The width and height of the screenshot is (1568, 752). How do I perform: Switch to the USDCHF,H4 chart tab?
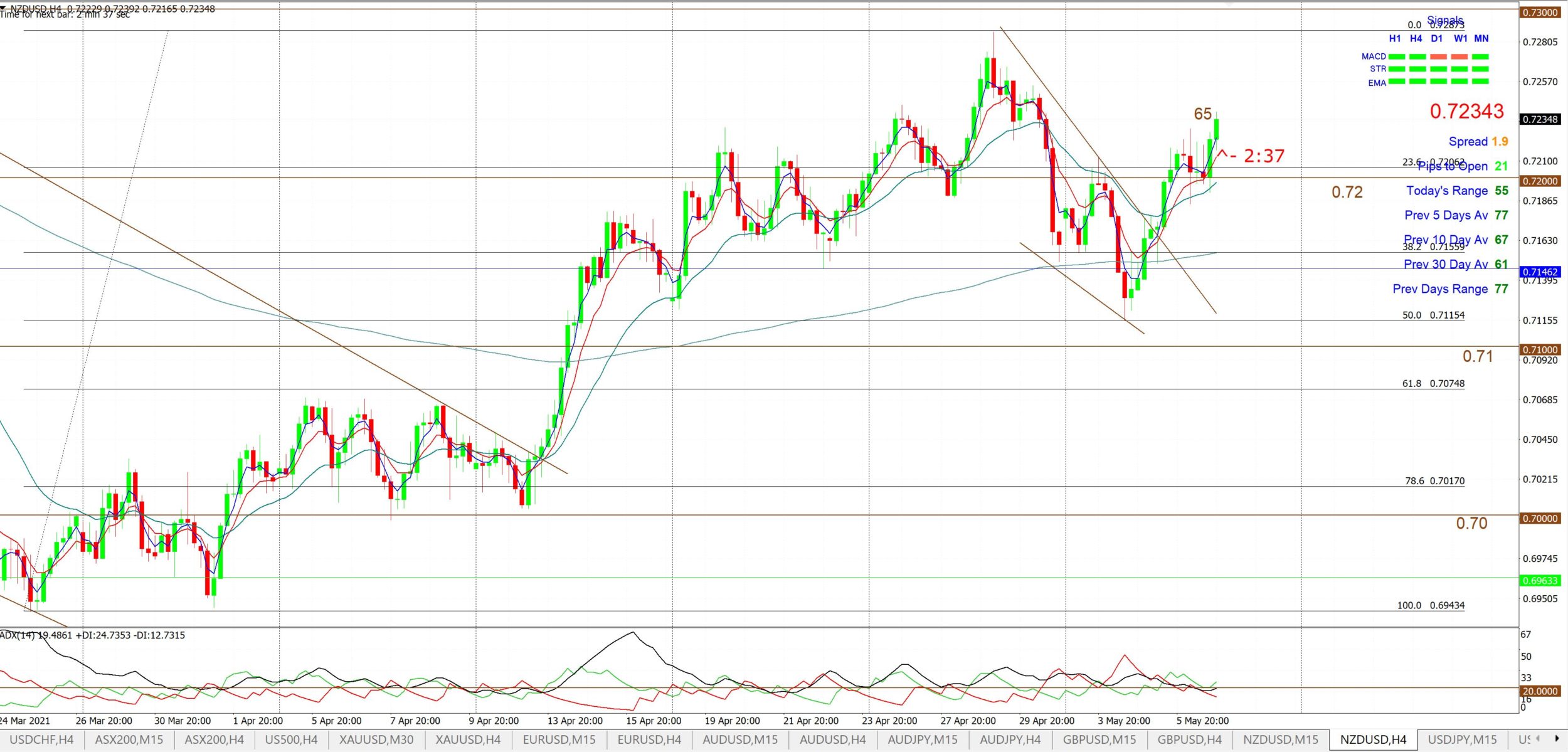click(x=41, y=739)
